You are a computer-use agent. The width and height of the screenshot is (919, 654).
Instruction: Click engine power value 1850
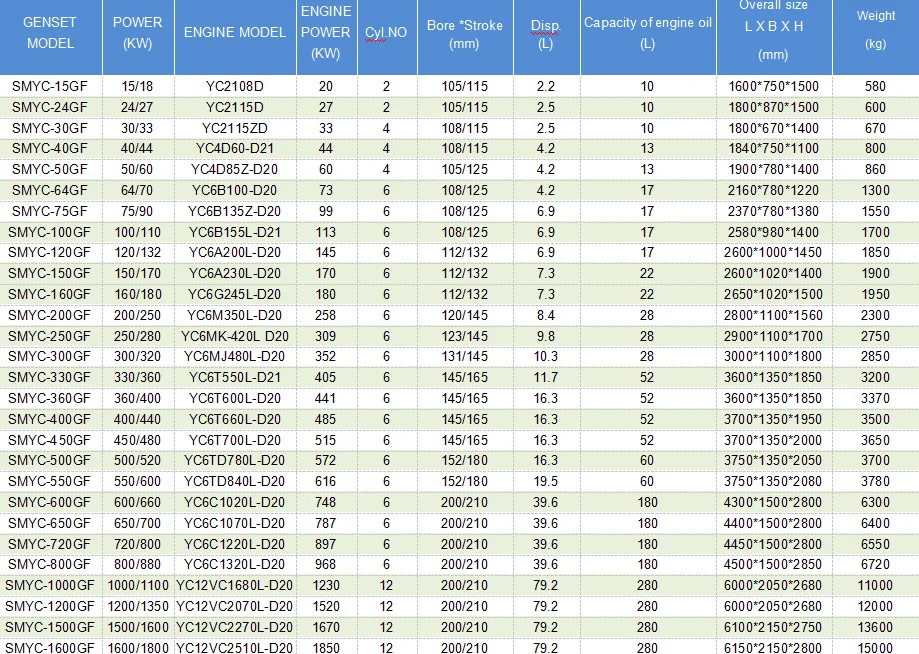326,648
